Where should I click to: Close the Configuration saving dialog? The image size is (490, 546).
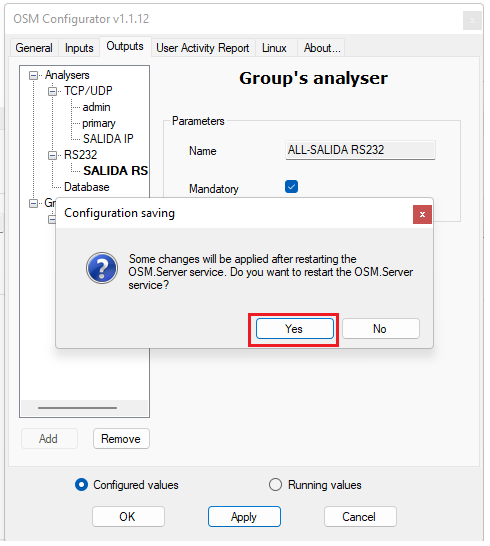pos(422,214)
